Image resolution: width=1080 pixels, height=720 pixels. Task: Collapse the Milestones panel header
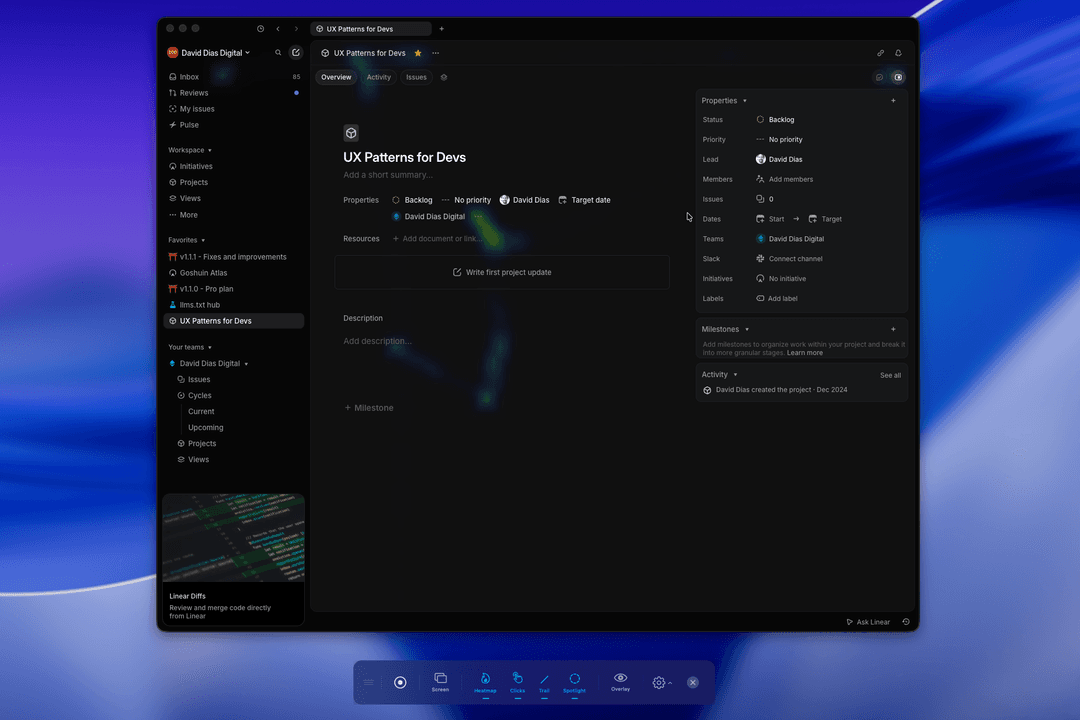click(x=725, y=329)
